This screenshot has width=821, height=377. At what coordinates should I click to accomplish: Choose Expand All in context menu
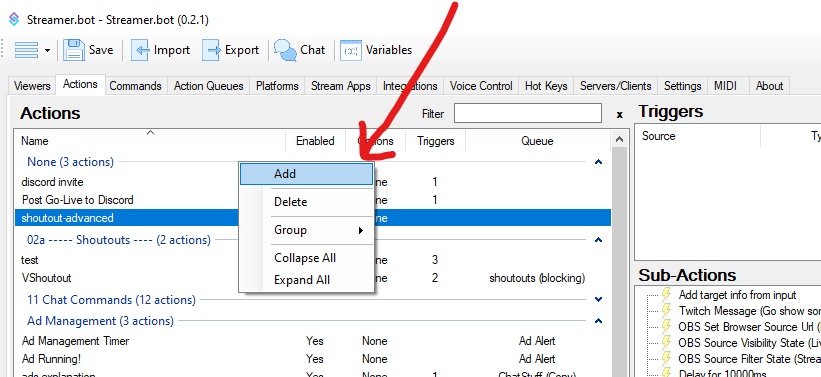click(x=306, y=280)
